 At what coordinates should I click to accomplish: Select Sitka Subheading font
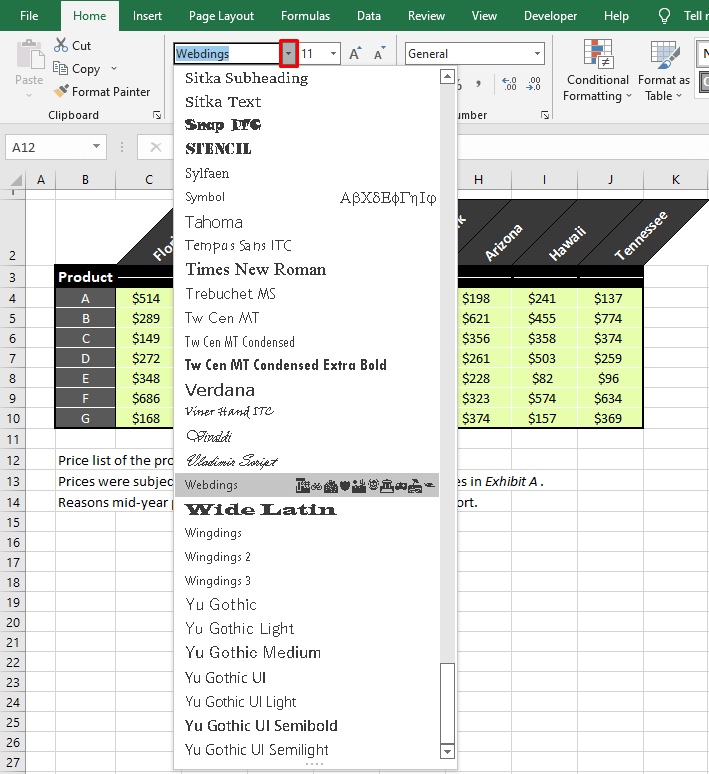[307, 78]
